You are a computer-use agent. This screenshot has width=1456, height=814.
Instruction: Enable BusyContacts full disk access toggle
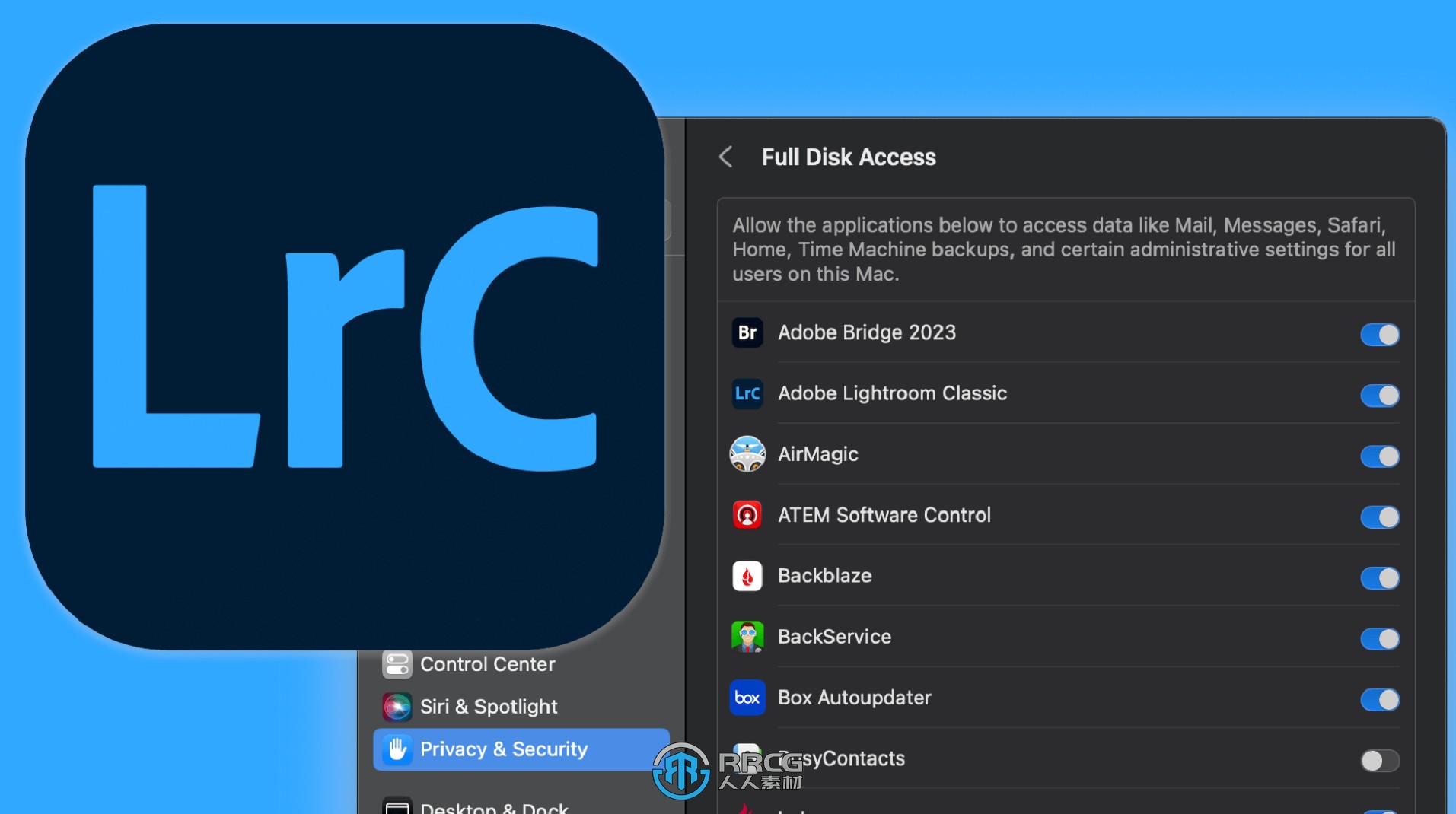tap(1380, 760)
